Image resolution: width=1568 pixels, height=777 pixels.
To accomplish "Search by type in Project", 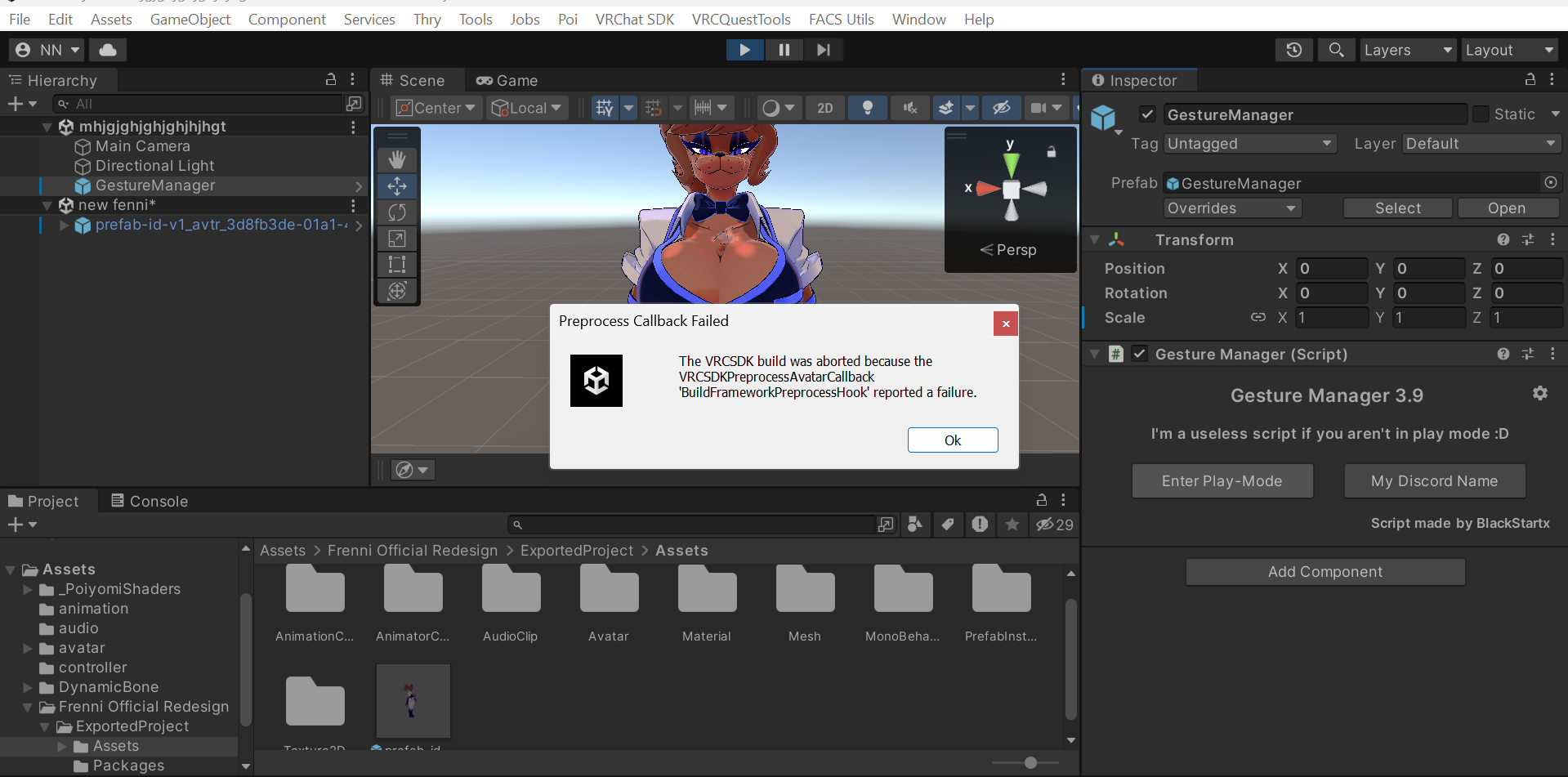I will click(x=915, y=525).
